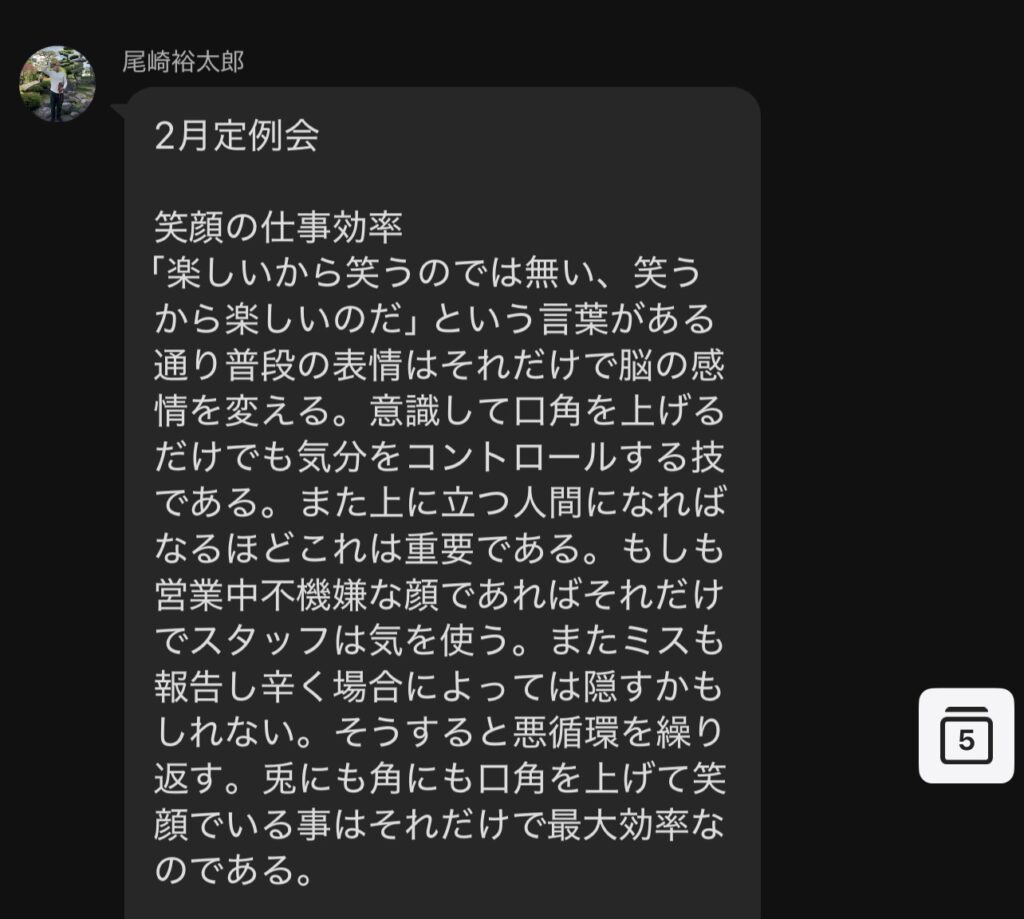Tap the line starting なるほどこれは重要
Viewport: 1024px width, 919px height.
pyautogui.click(x=440, y=547)
